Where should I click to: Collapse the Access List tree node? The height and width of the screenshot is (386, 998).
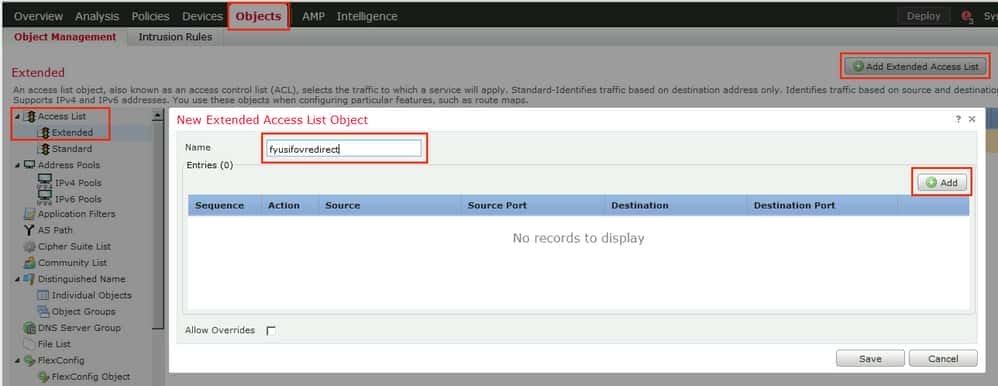(x=17, y=117)
